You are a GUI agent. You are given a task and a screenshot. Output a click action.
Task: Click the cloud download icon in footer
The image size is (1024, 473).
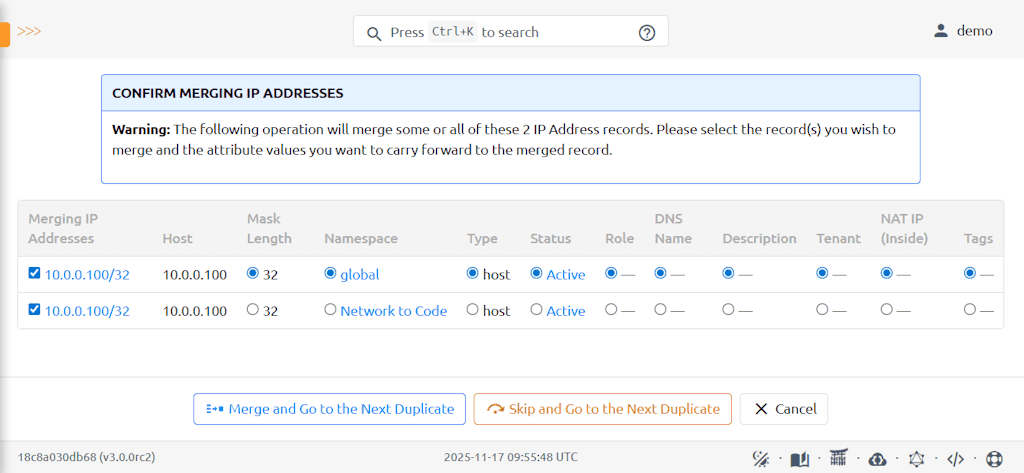click(x=877, y=459)
